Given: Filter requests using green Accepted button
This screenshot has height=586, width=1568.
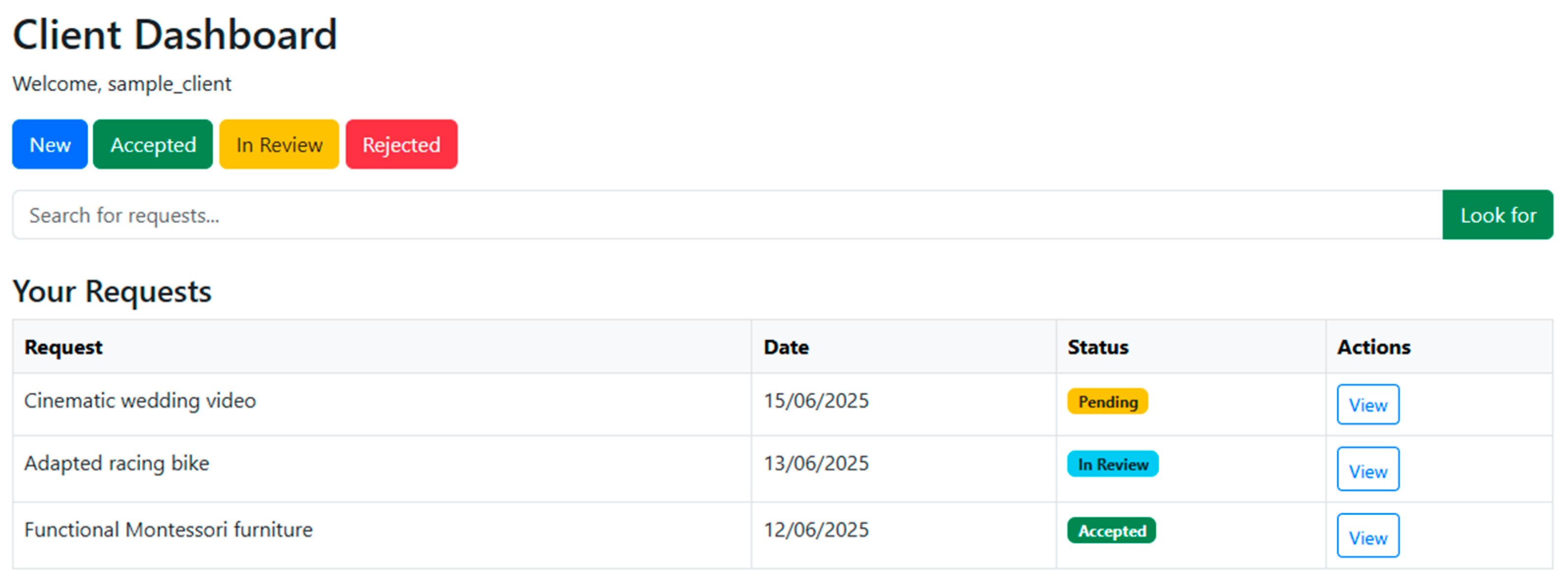Looking at the screenshot, I should (153, 145).
